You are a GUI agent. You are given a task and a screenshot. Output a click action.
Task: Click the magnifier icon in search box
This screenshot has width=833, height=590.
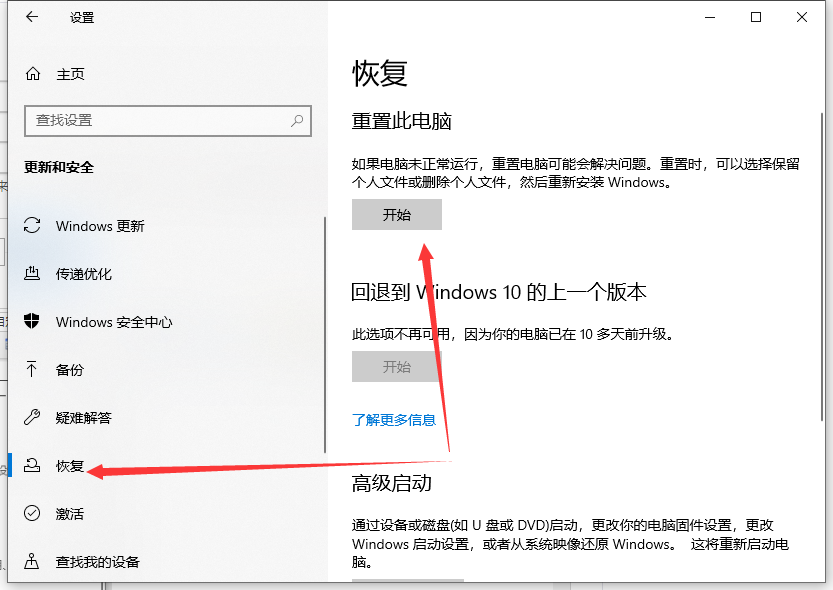tap(297, 120)
